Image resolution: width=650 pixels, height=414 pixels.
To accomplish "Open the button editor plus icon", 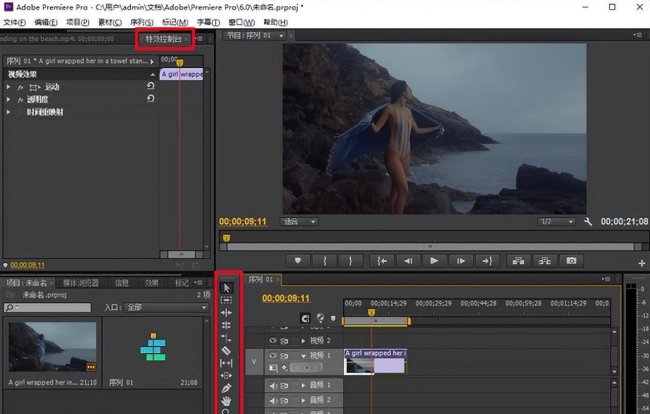I will (x=642, y=263).
